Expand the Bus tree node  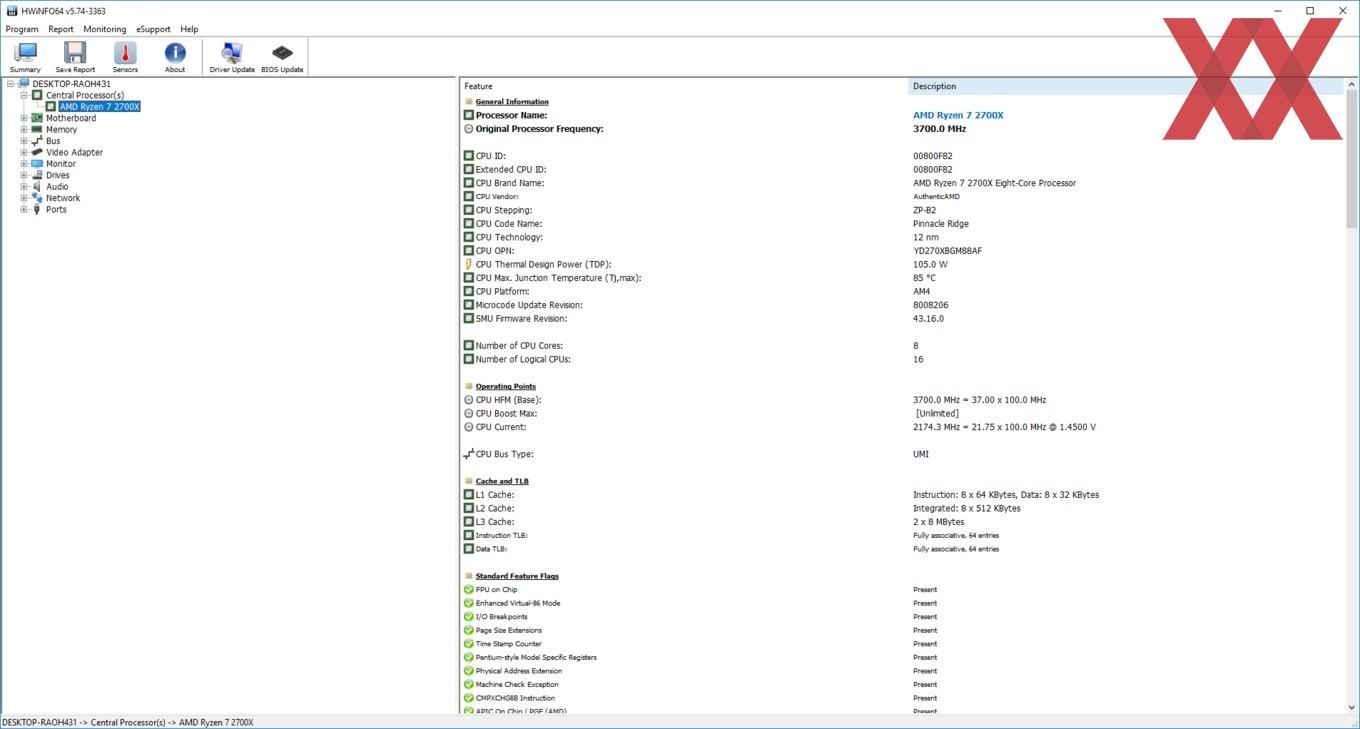coord(24,141)
